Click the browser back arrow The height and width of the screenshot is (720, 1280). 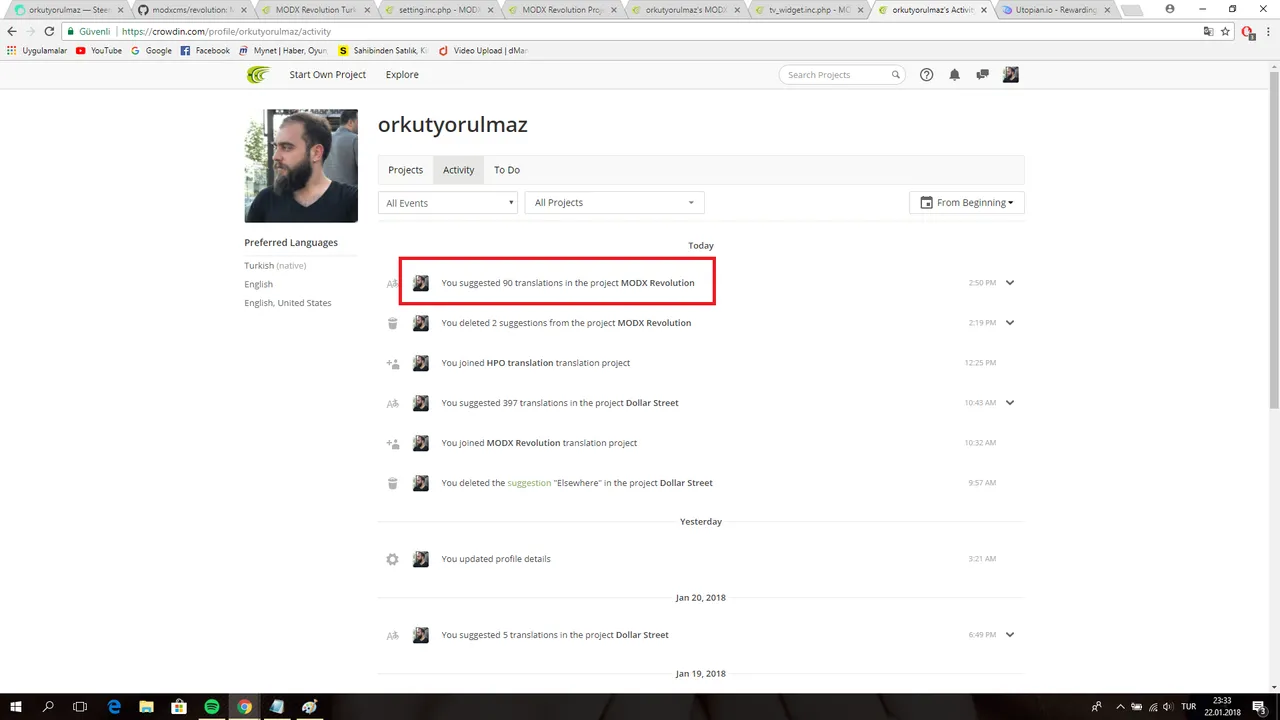(12, 31)
